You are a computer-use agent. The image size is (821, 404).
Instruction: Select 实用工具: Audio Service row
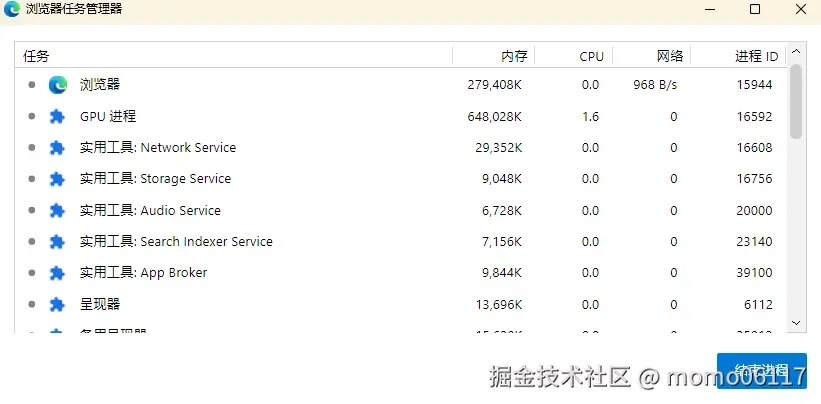click(x=401, y=210)
